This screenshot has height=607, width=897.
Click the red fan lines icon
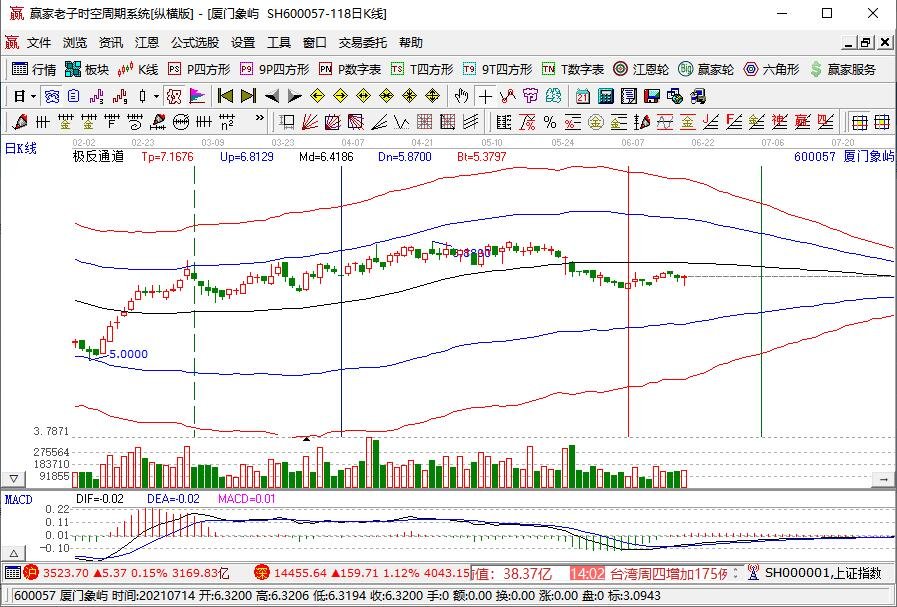[x=309, y=121]
